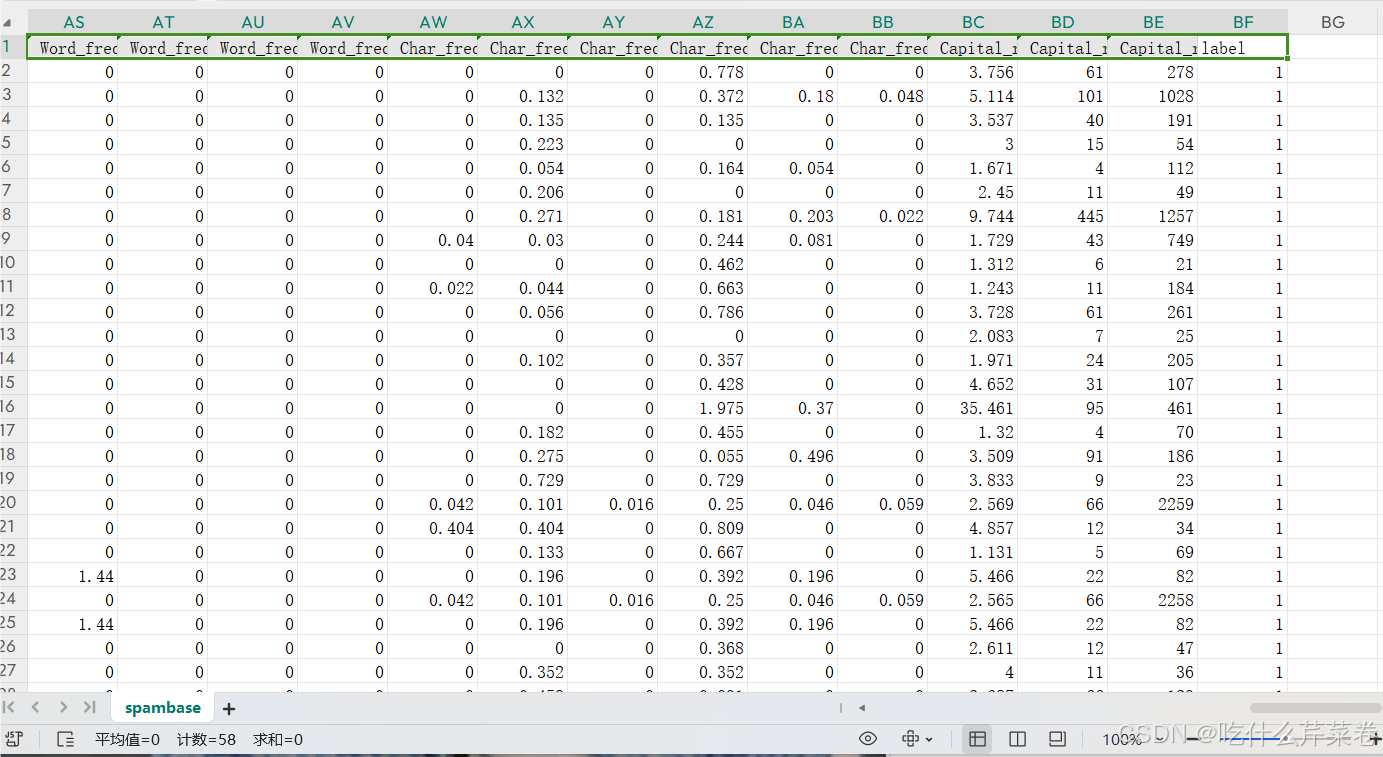Select column BG header

click(1333, 22)
